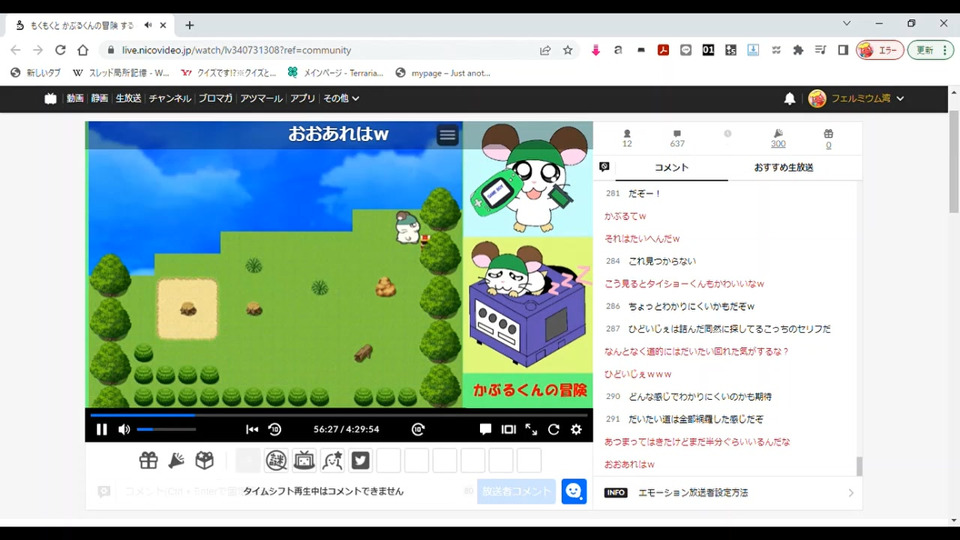The image size is (960, 540).
Task: Expand the エモーション放送者設定方法 info chevron
Action: click(x=850, y=493)
